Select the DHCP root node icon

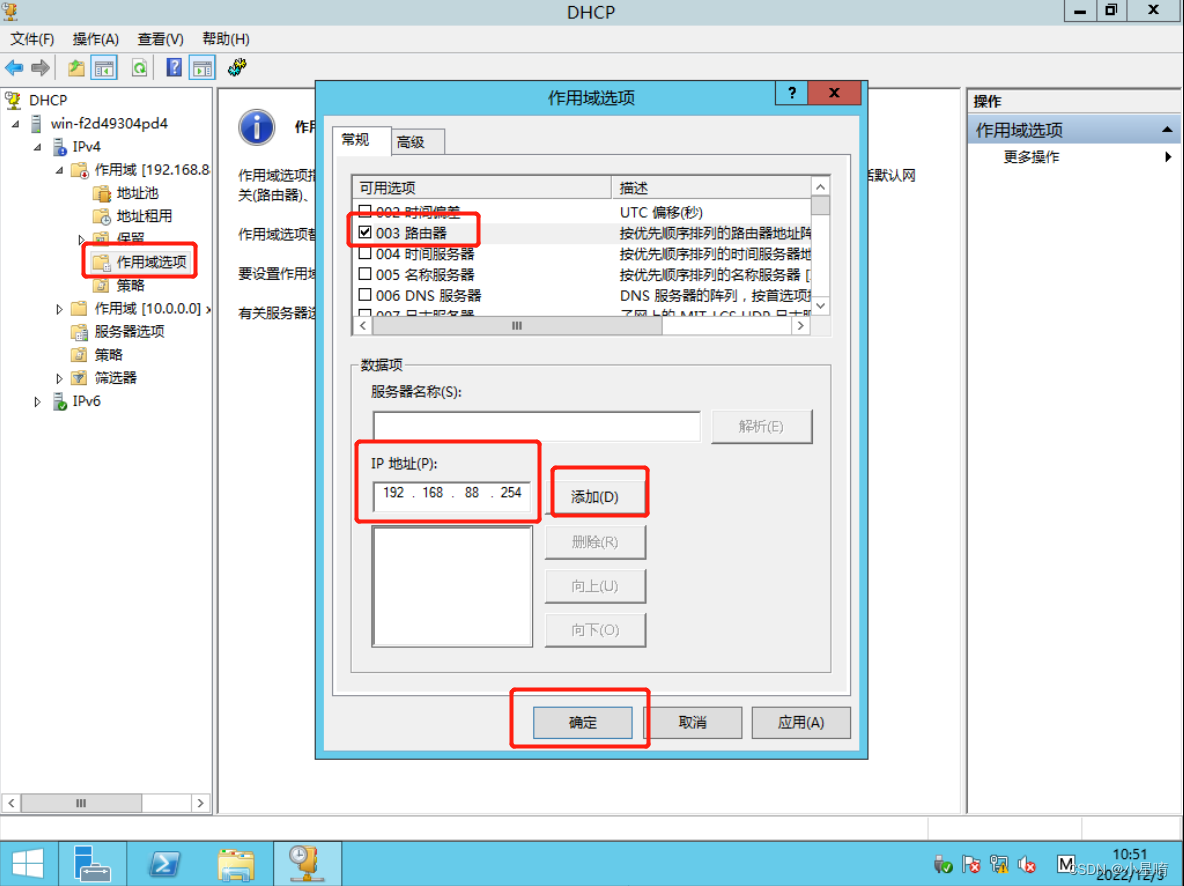pyautogui.click(x=14, y=100)
